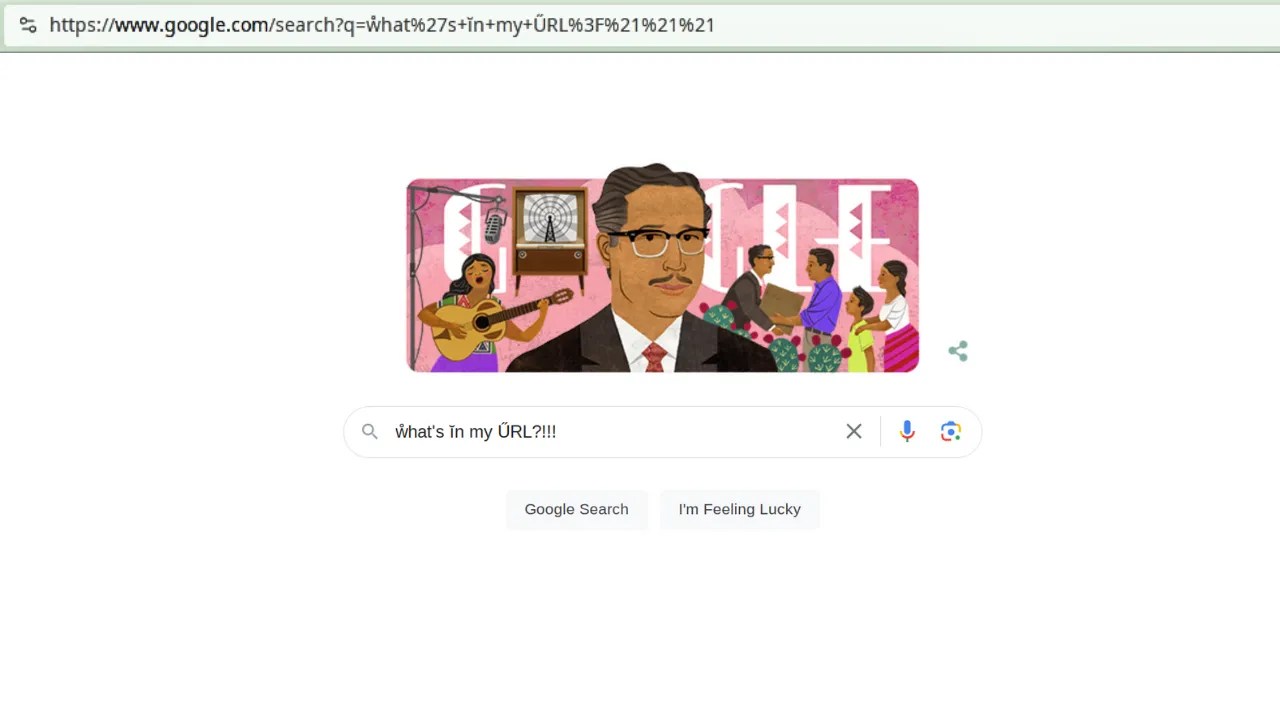The height and width of the screenshot is (720, 1280).
Task: Select the address bar URL text
Action: pyautogui.click(x=382, y=25)
